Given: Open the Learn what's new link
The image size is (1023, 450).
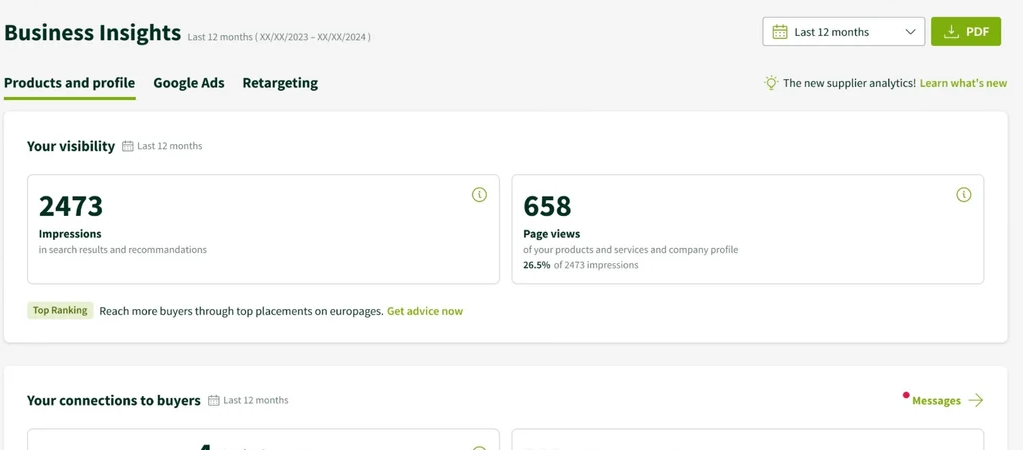Looking at the screenshot, I should 963,83.
